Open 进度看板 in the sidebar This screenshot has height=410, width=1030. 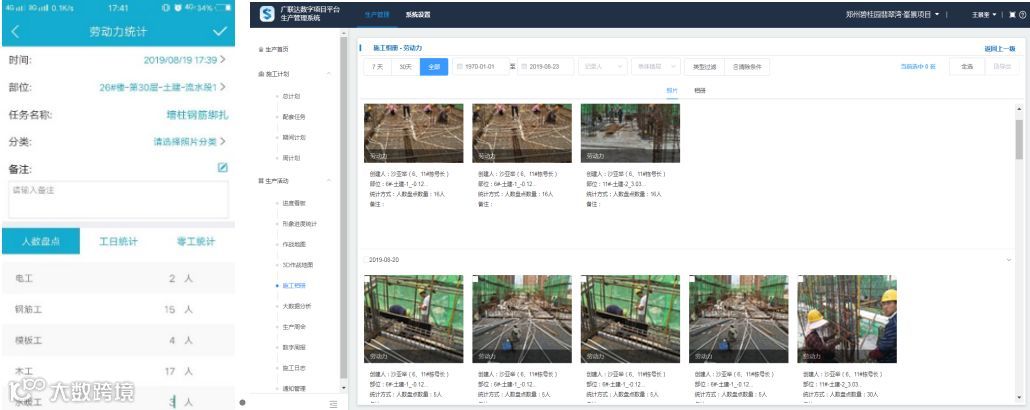[294, 203]
